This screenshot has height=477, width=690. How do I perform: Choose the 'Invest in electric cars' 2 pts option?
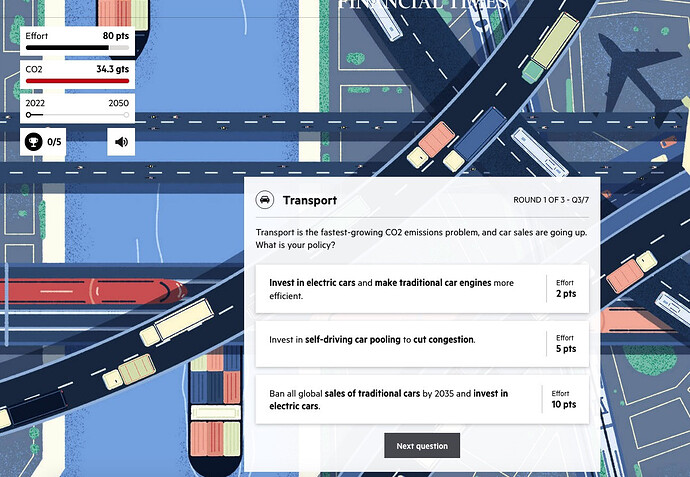point(422,289)
